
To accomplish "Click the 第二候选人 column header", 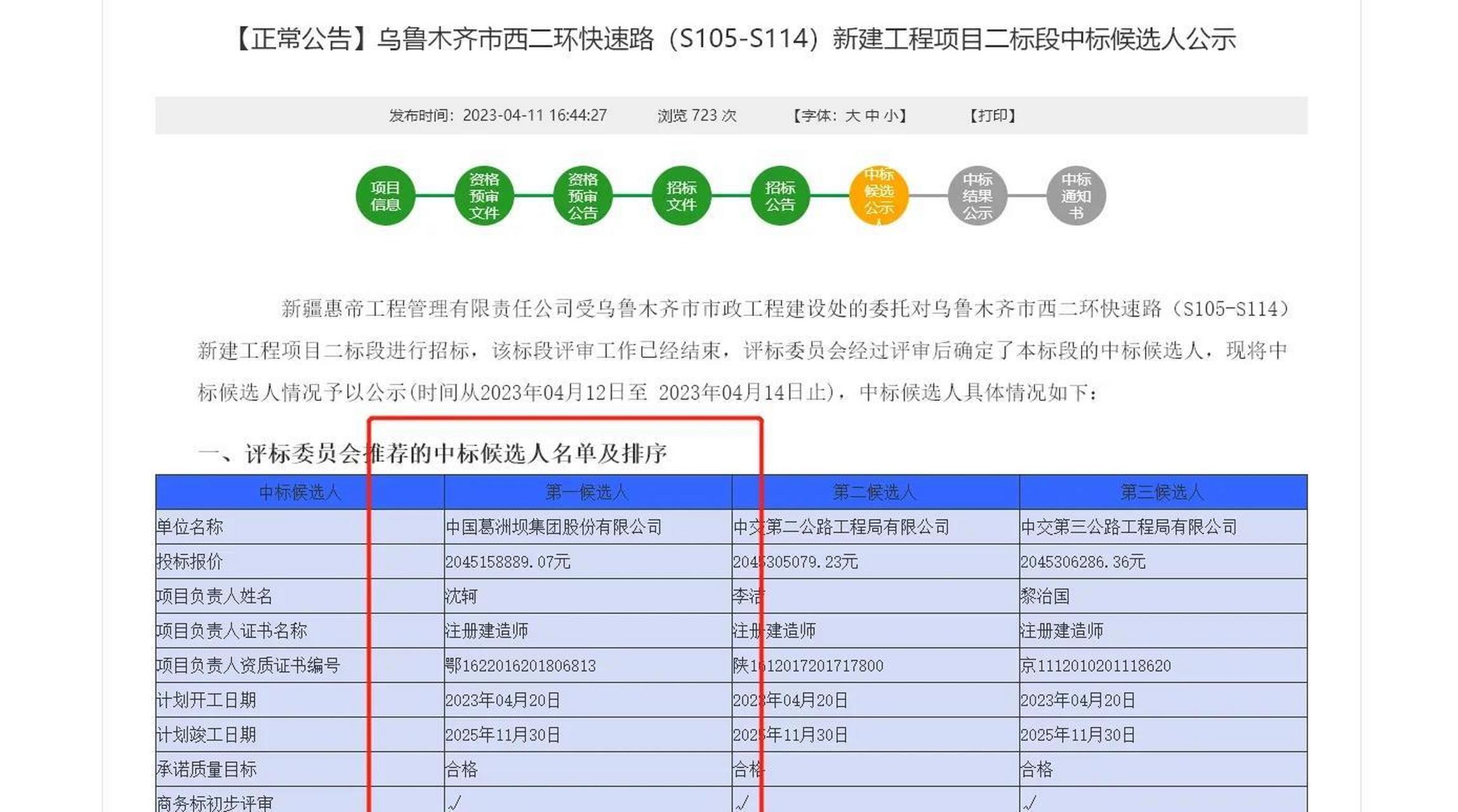I will pyautogui.click(x=875, y=492).
